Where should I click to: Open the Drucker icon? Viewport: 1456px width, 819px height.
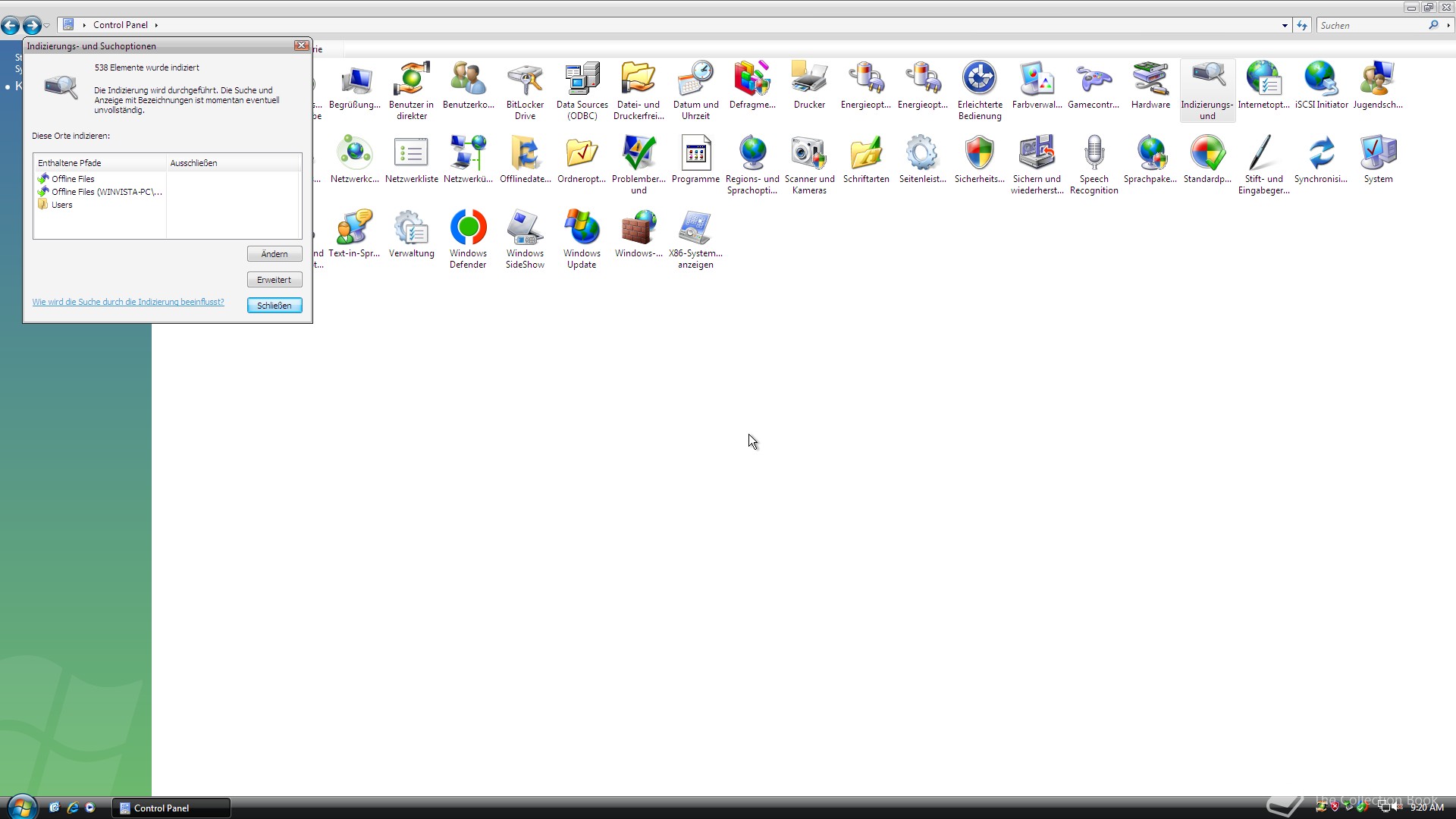(x=809, y=86)
